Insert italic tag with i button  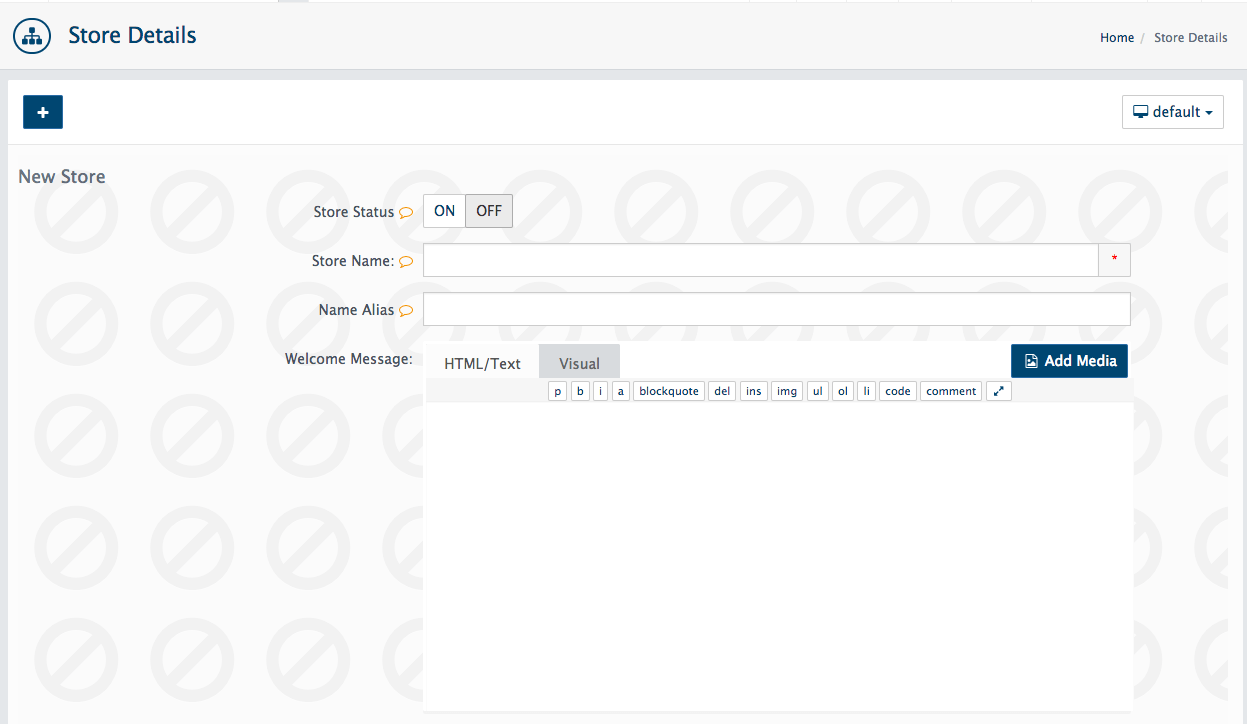pyautogui.click(x=600, y=391)
